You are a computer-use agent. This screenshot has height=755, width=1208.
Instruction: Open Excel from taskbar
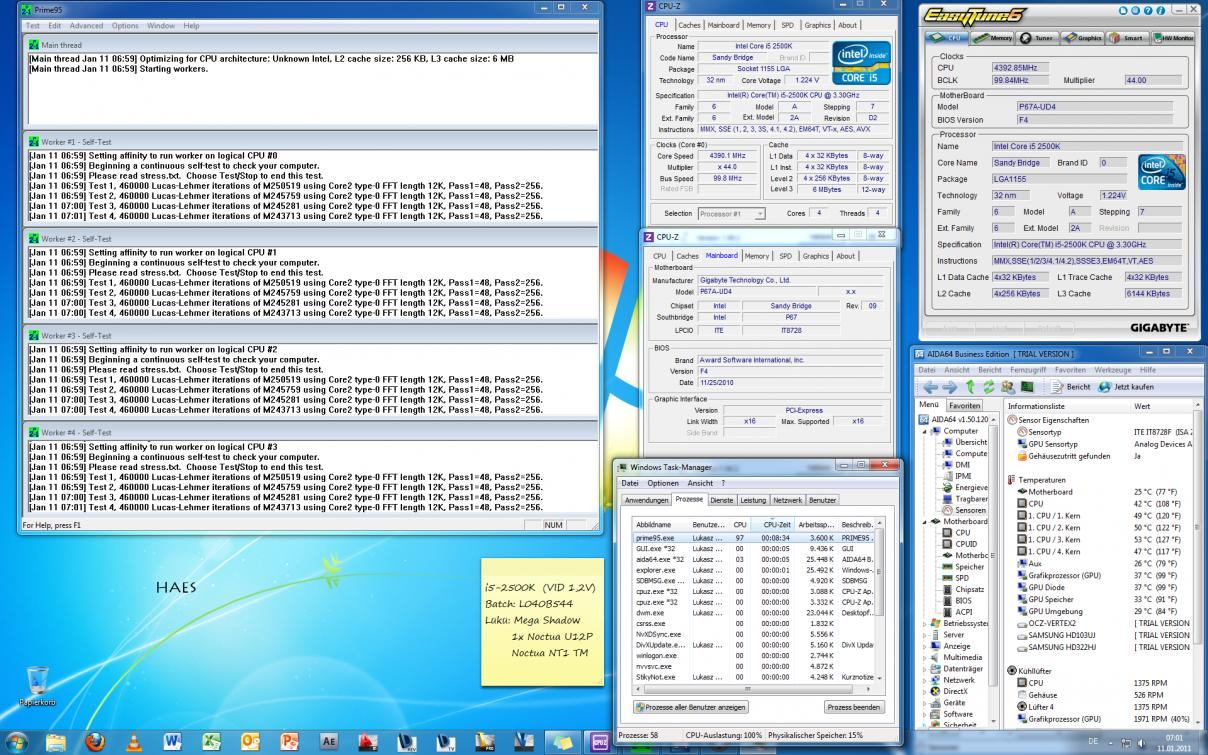click(212, 741)
